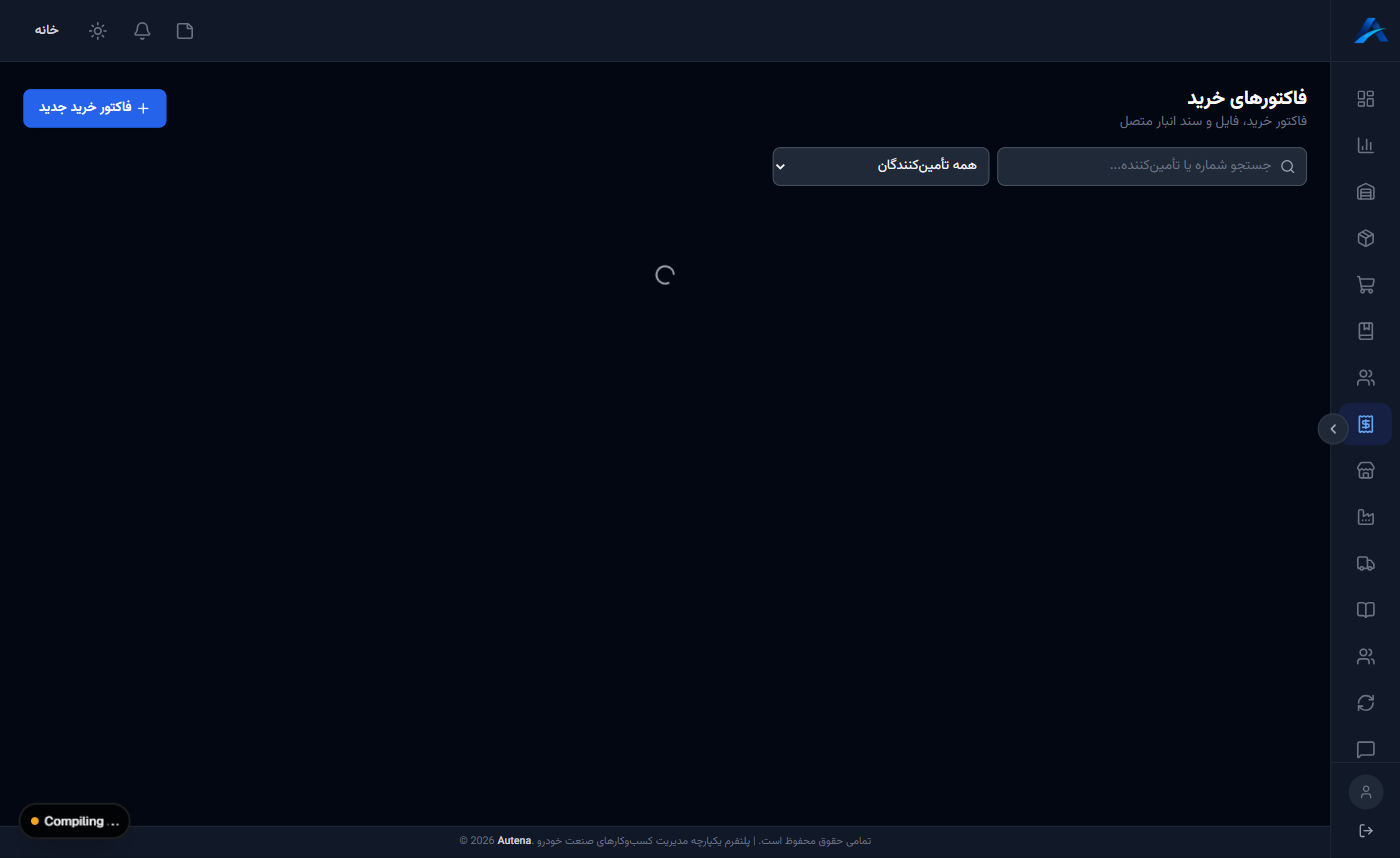The height and width of the screenshot is (858, 1400).
Task: Click the subtitle فاکتور خرید، فایل و سند انبار متصل
Action: point(1213,121)
